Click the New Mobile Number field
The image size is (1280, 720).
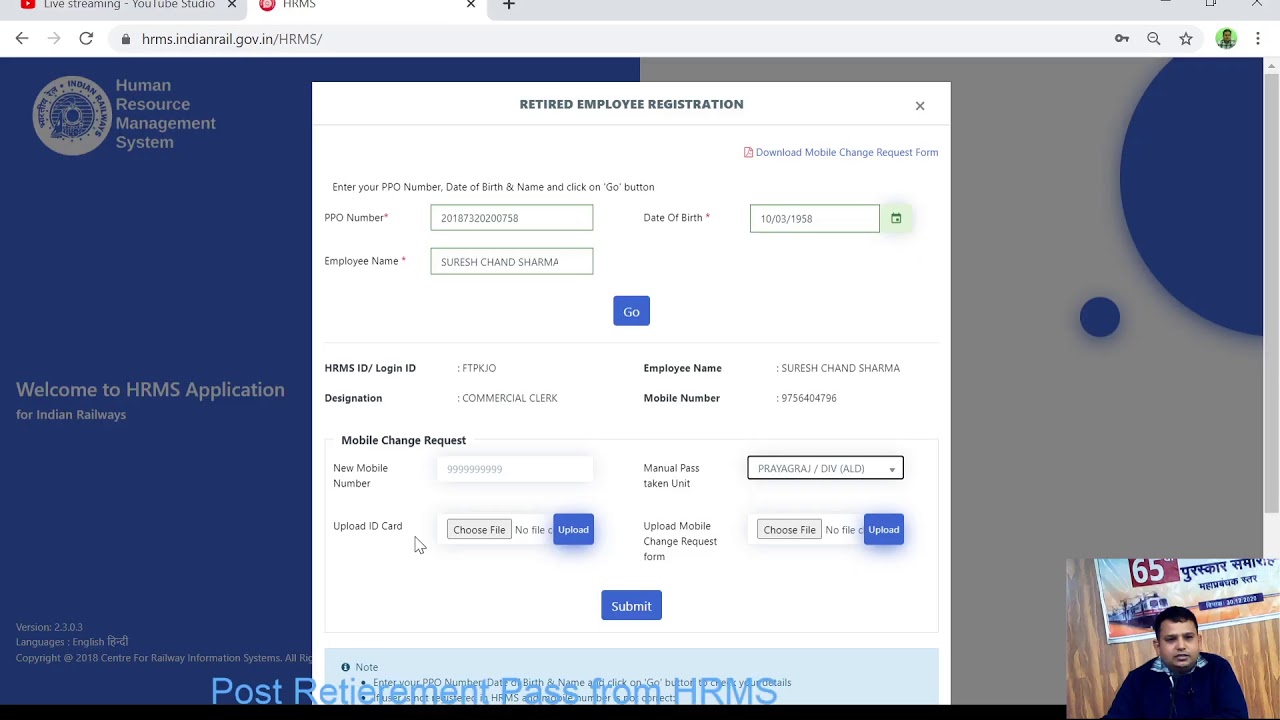pyautogui.click(x=515, y=469)
